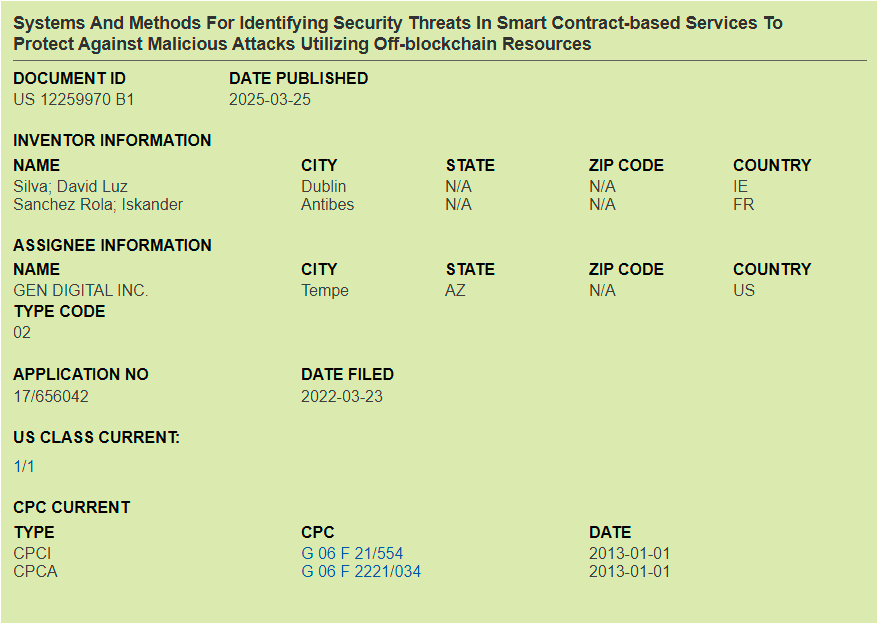Image resolution: width=878 pixels, height=624 pixels.
Task: Select inventor name Silva; David Luz
Action: click(x=68, y=186)
